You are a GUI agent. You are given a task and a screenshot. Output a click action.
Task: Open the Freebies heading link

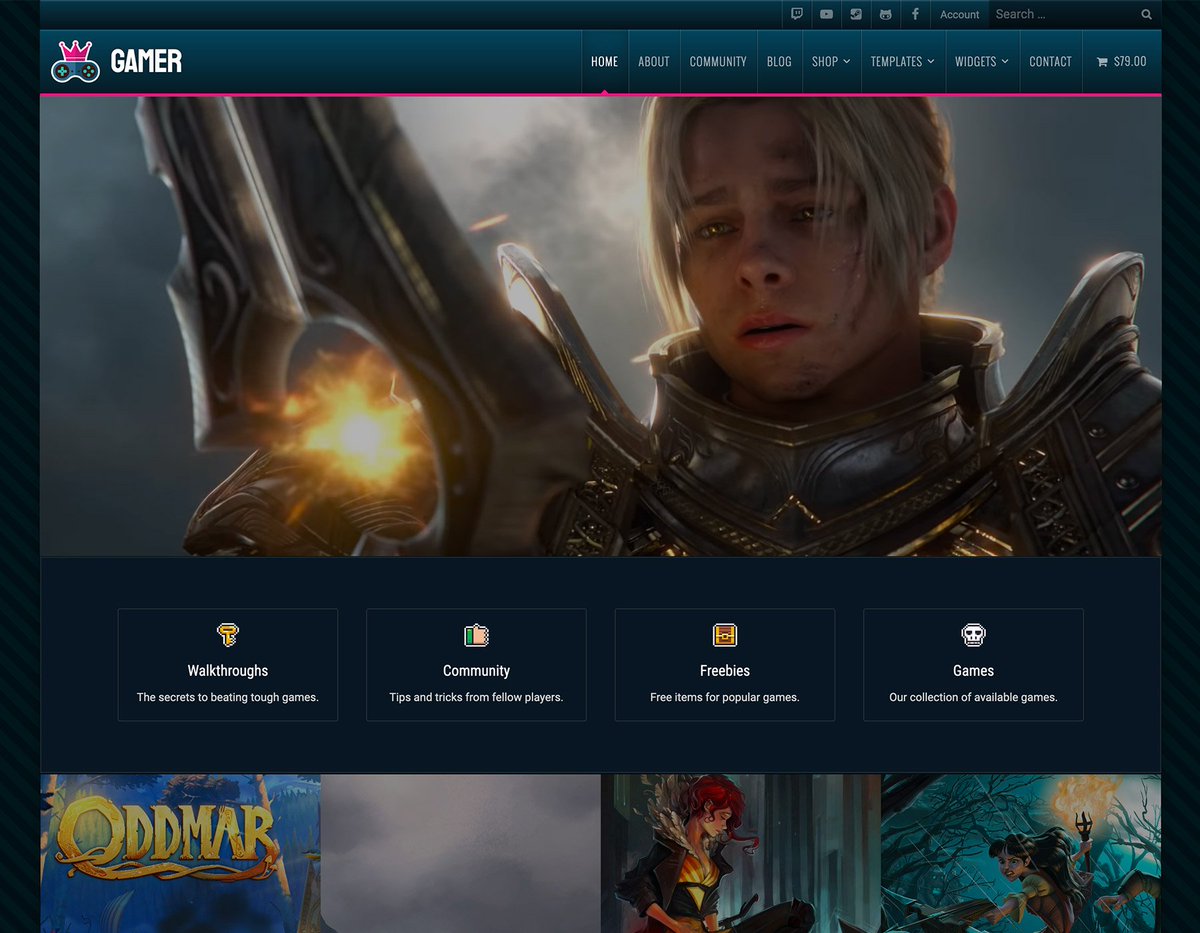pos(725,671)
